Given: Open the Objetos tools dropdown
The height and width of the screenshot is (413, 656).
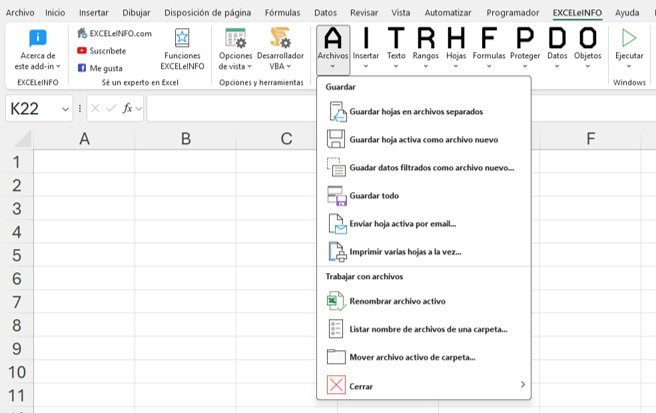Looking at the screenshot, I should pyautogui.click(x=587, y=49).
